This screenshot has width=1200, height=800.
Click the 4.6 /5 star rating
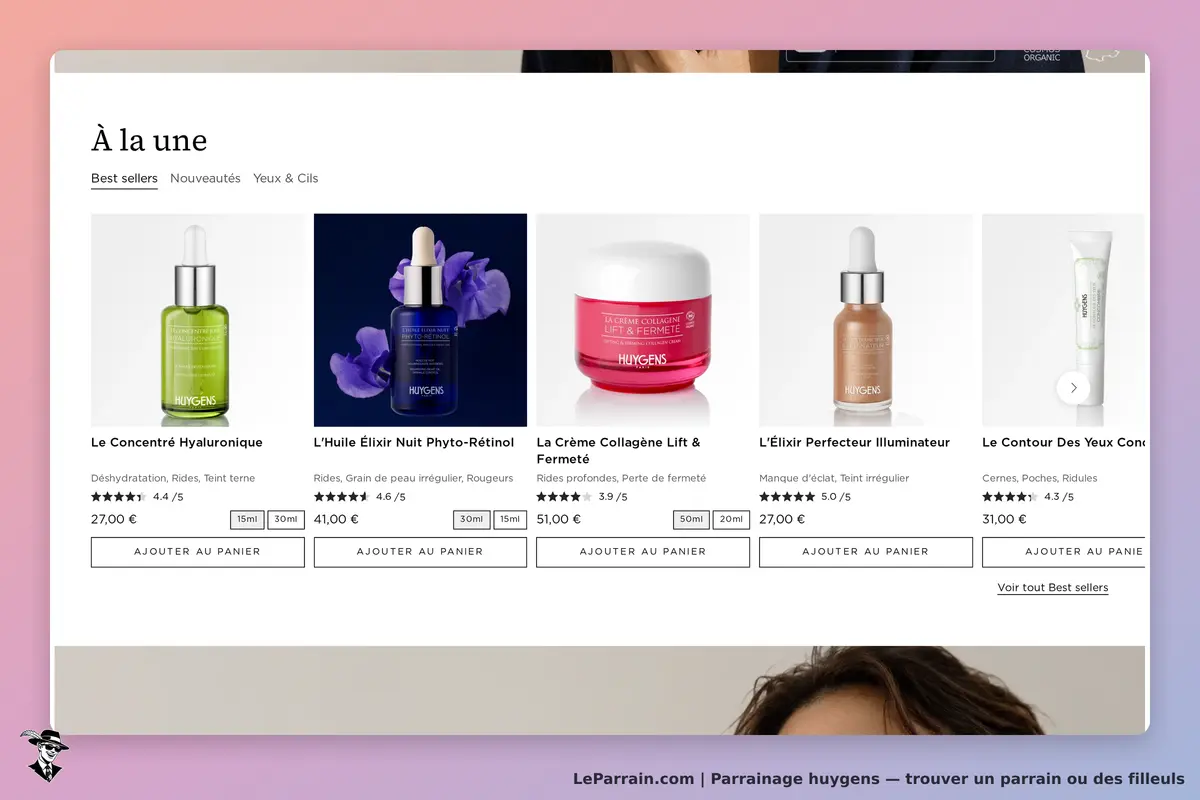tap(360, 497)
